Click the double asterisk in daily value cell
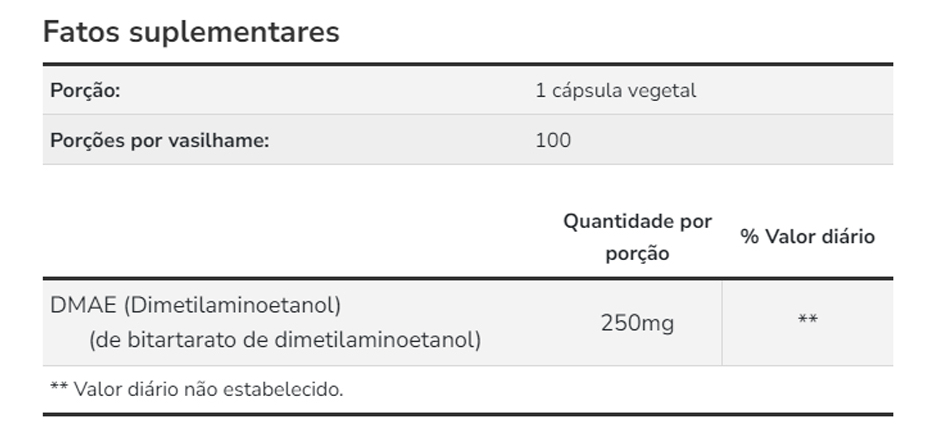 pos(807,321)
